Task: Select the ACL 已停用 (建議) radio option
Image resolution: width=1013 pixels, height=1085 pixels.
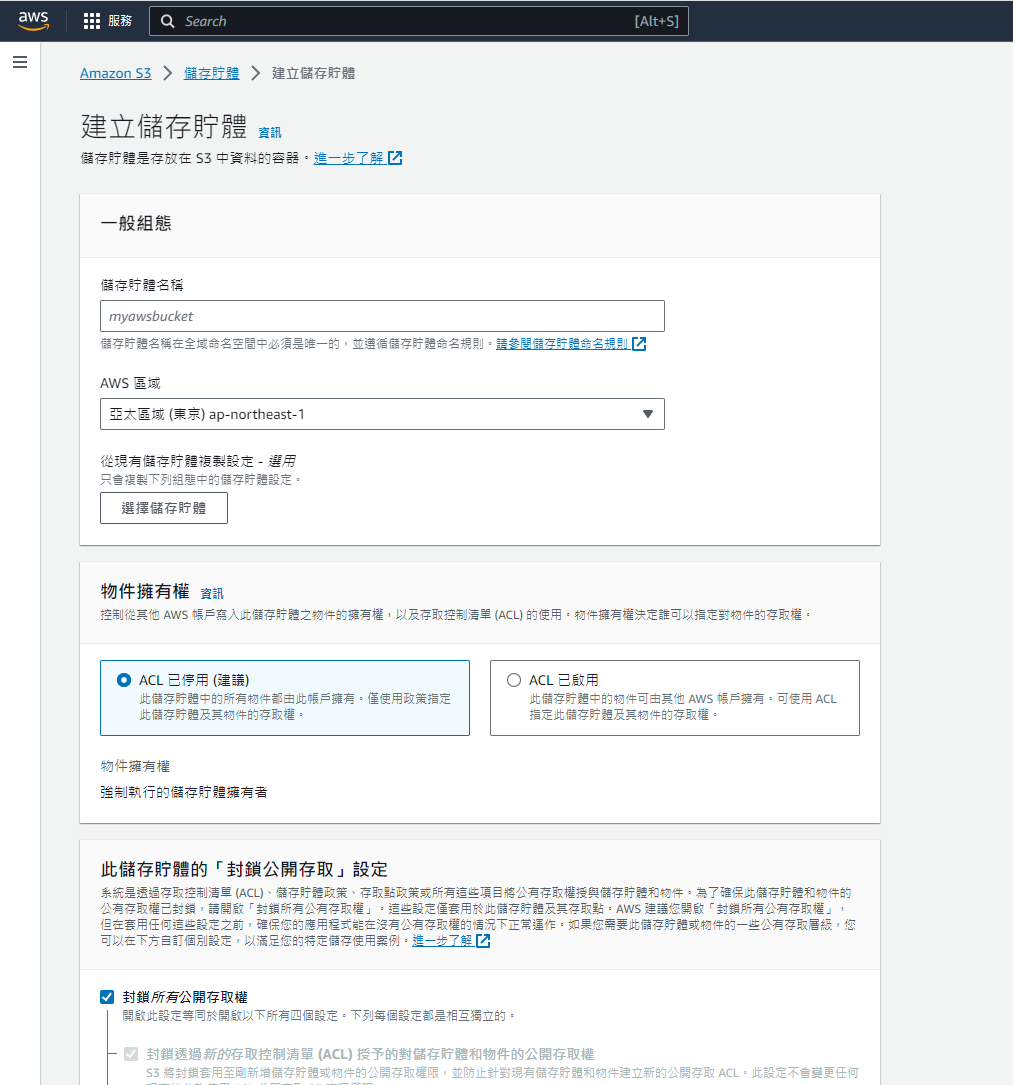Action: [x=124, y=680]
